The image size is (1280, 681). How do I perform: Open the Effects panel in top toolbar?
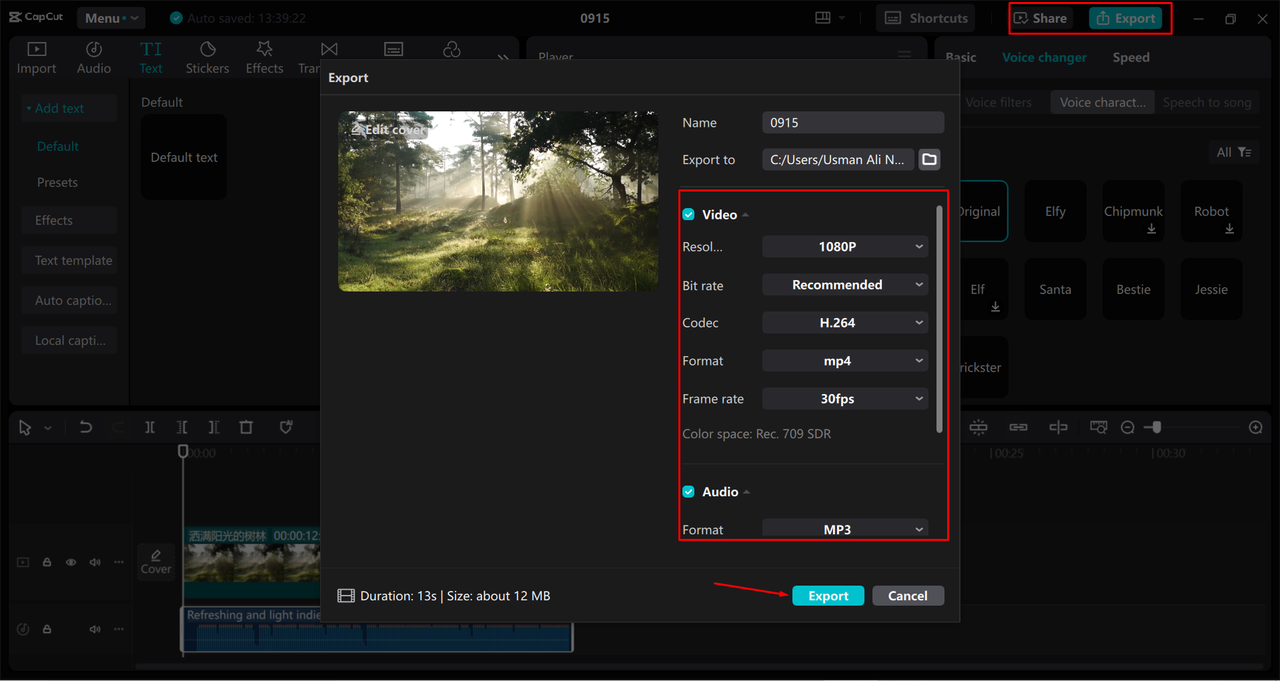pos(264,58)
